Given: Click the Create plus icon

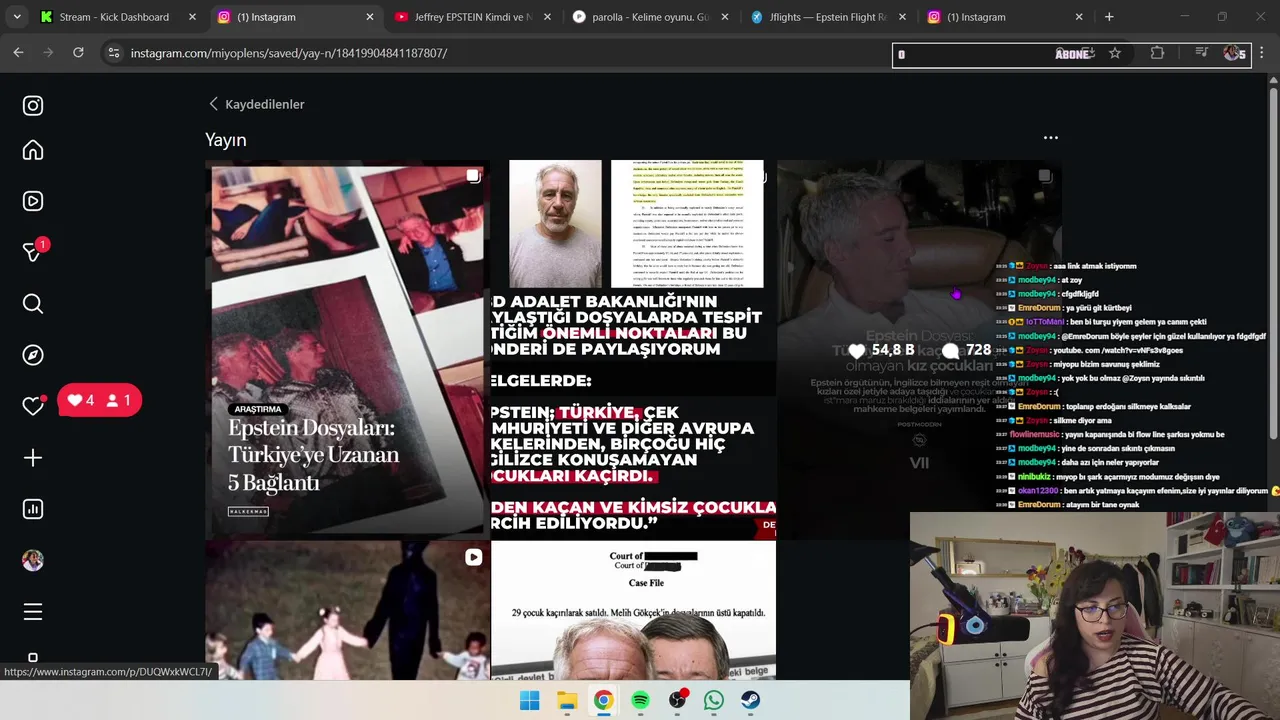Looking at the screenshot, I should tap(33, 458).
